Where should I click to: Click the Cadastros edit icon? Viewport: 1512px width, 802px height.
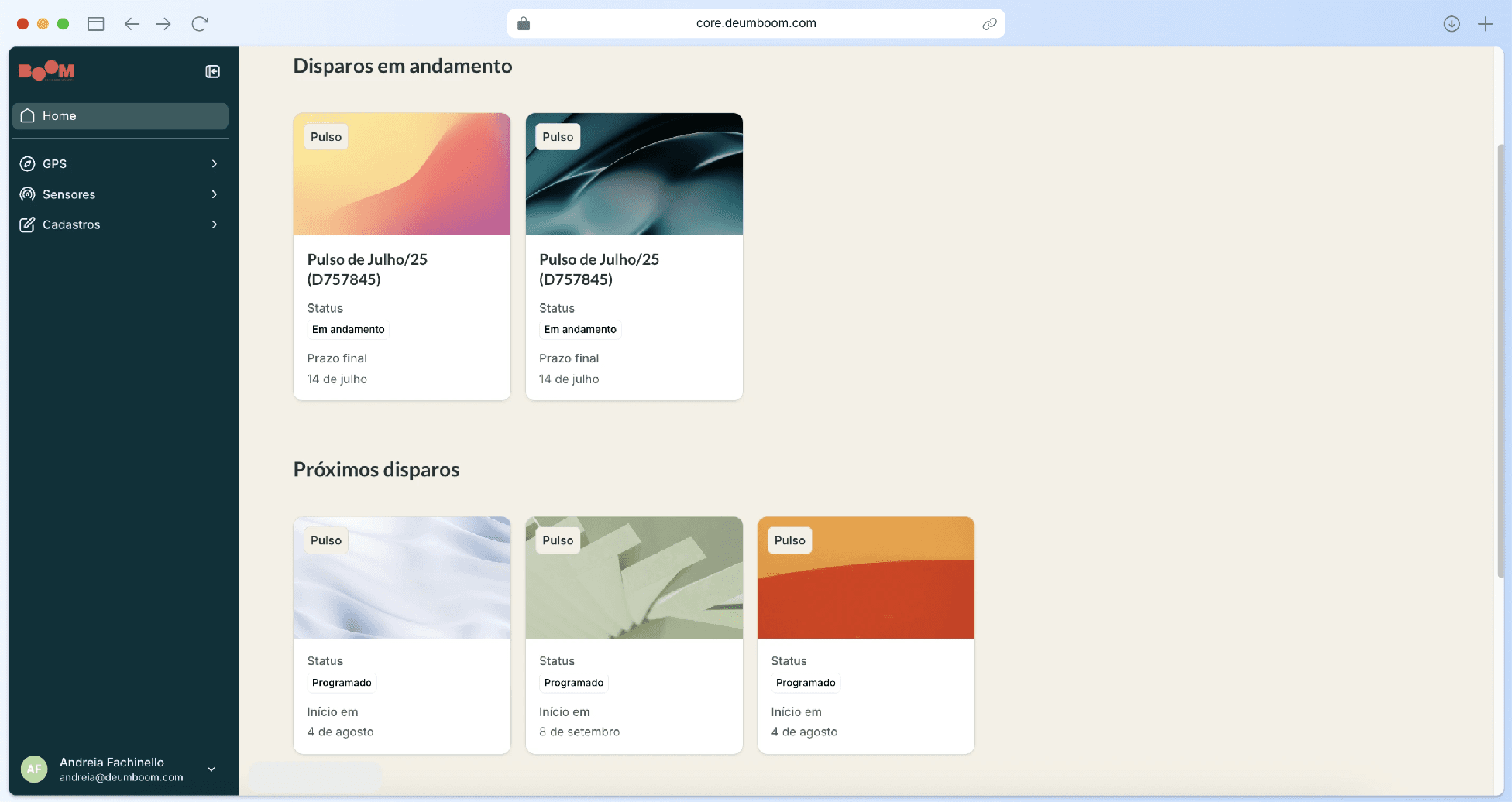click(27, 224)
